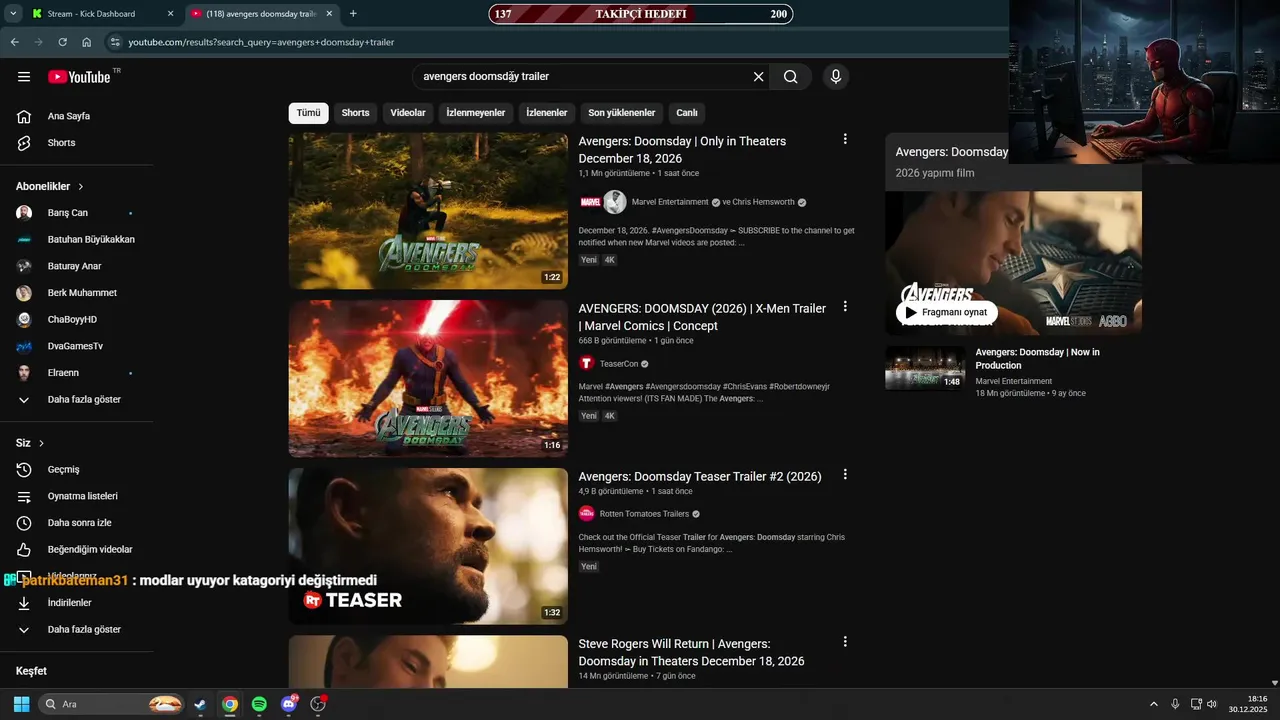The width and height of the screenshot is (1280, 720).
Task: Open Avengers: Doomsday Only in Theaters title
Action: (682, 150)
